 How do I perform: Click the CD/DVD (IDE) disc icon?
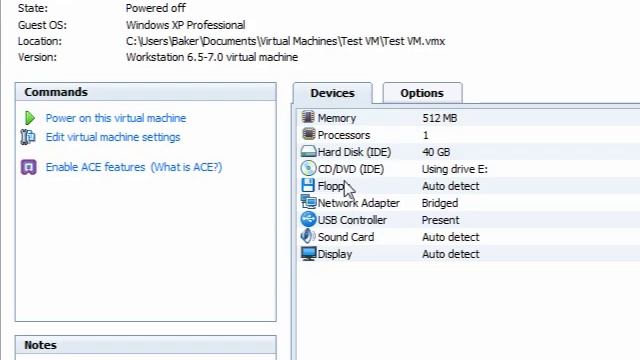(x=308, y=168)
